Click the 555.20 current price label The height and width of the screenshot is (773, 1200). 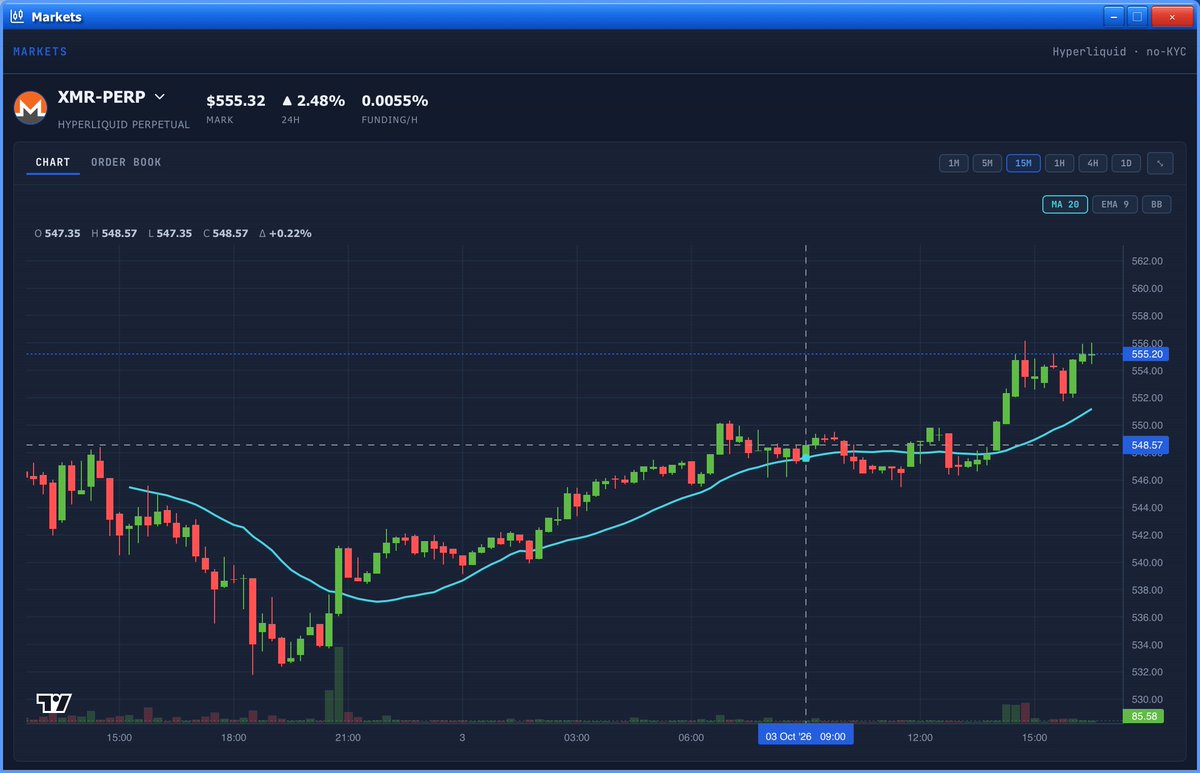pos(1147,354)
